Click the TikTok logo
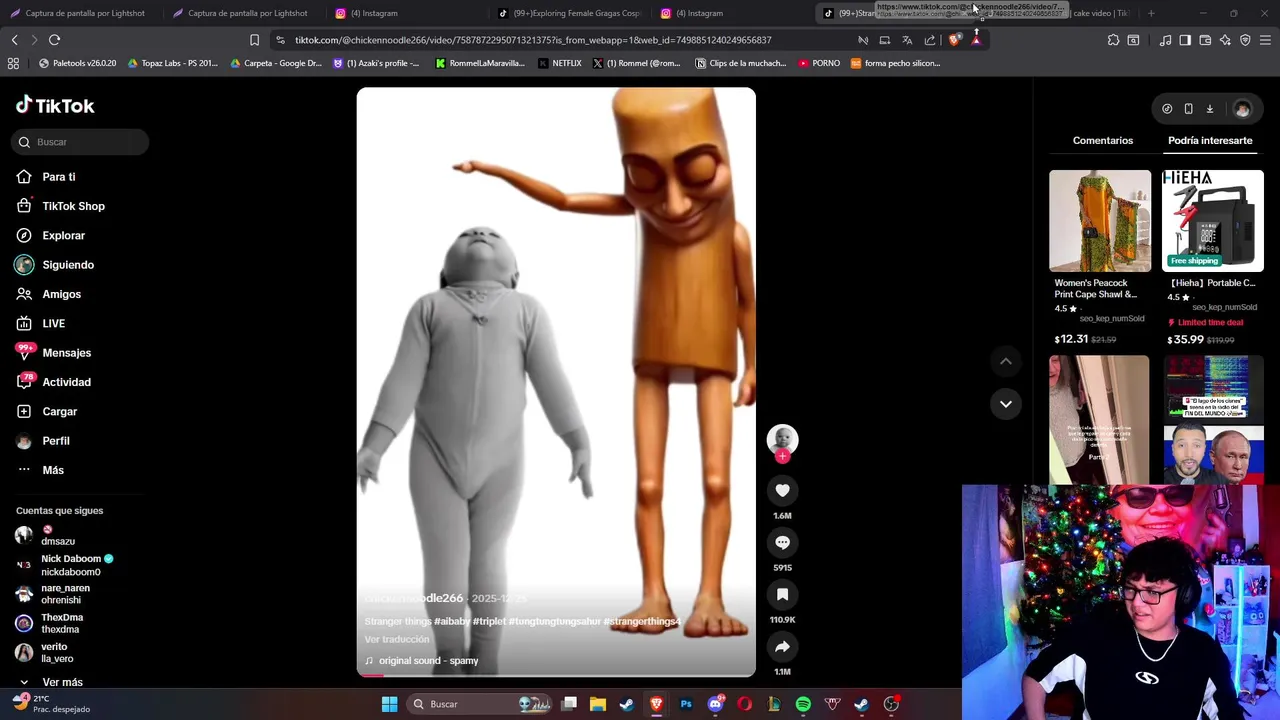Screen dimensions: 1280x720 [x=55, y=105]
